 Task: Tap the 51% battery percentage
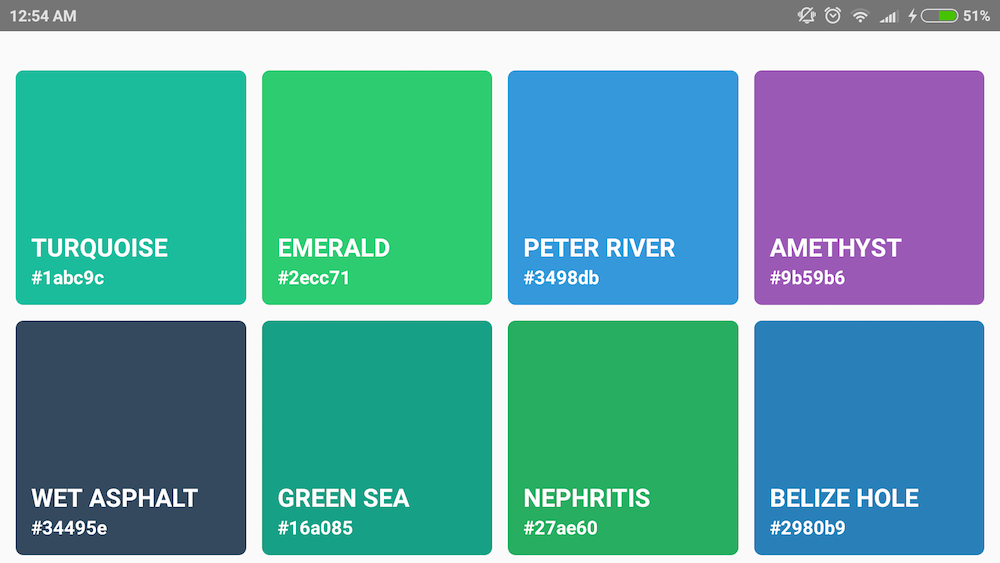point(976,16)
